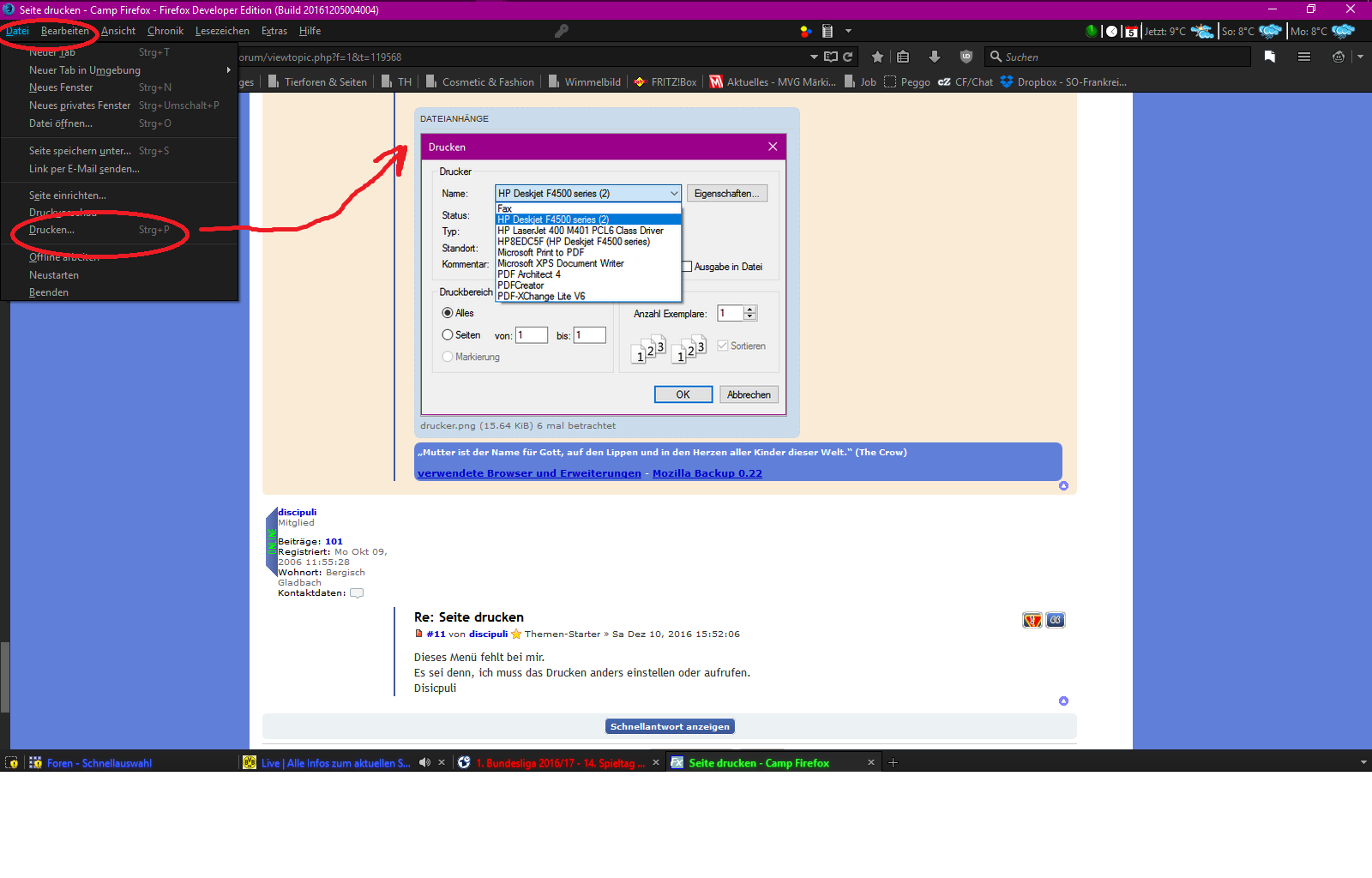Open the Extras menu
Image resolution: width=1372 pixels, height=878 pixels.
(x=274, y=31)
